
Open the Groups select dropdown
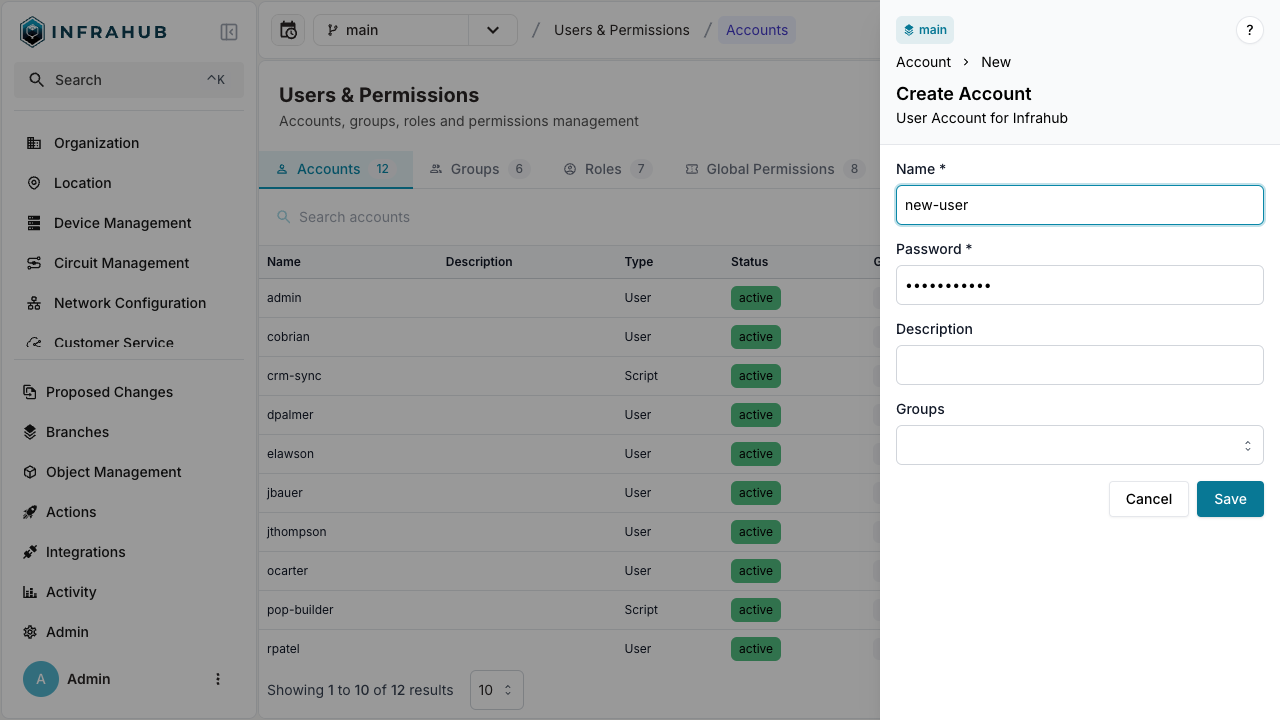click(x=1079, y=445)
